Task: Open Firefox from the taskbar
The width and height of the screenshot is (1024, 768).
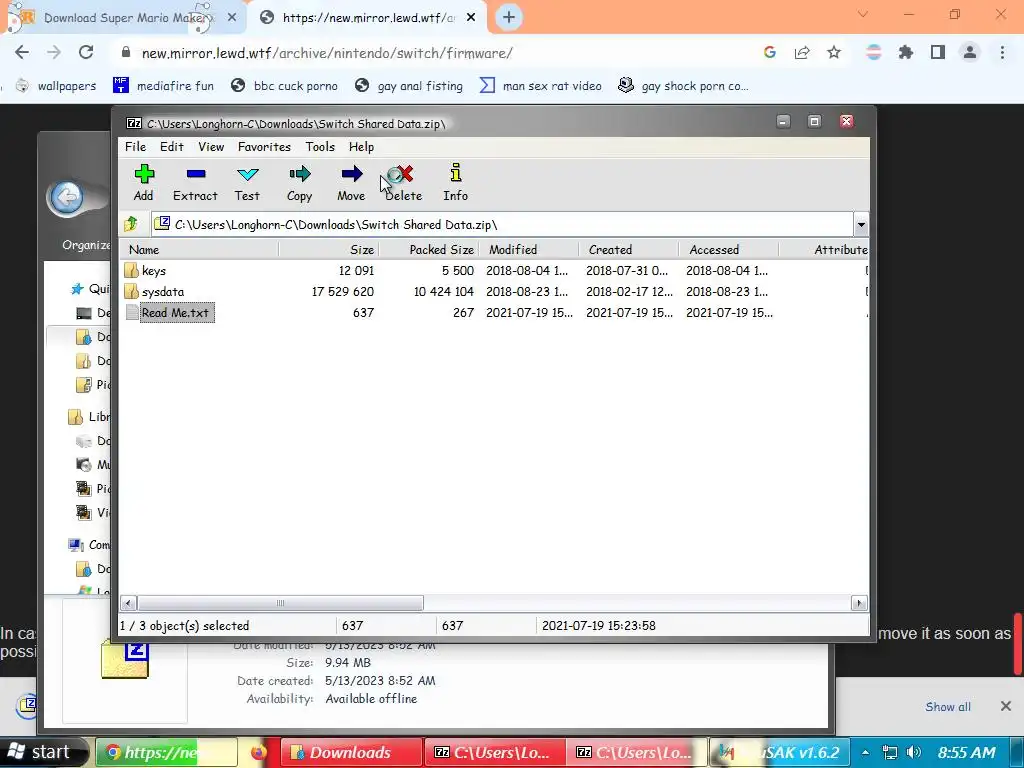Action: pyautogui.click(x=259, y=752)
